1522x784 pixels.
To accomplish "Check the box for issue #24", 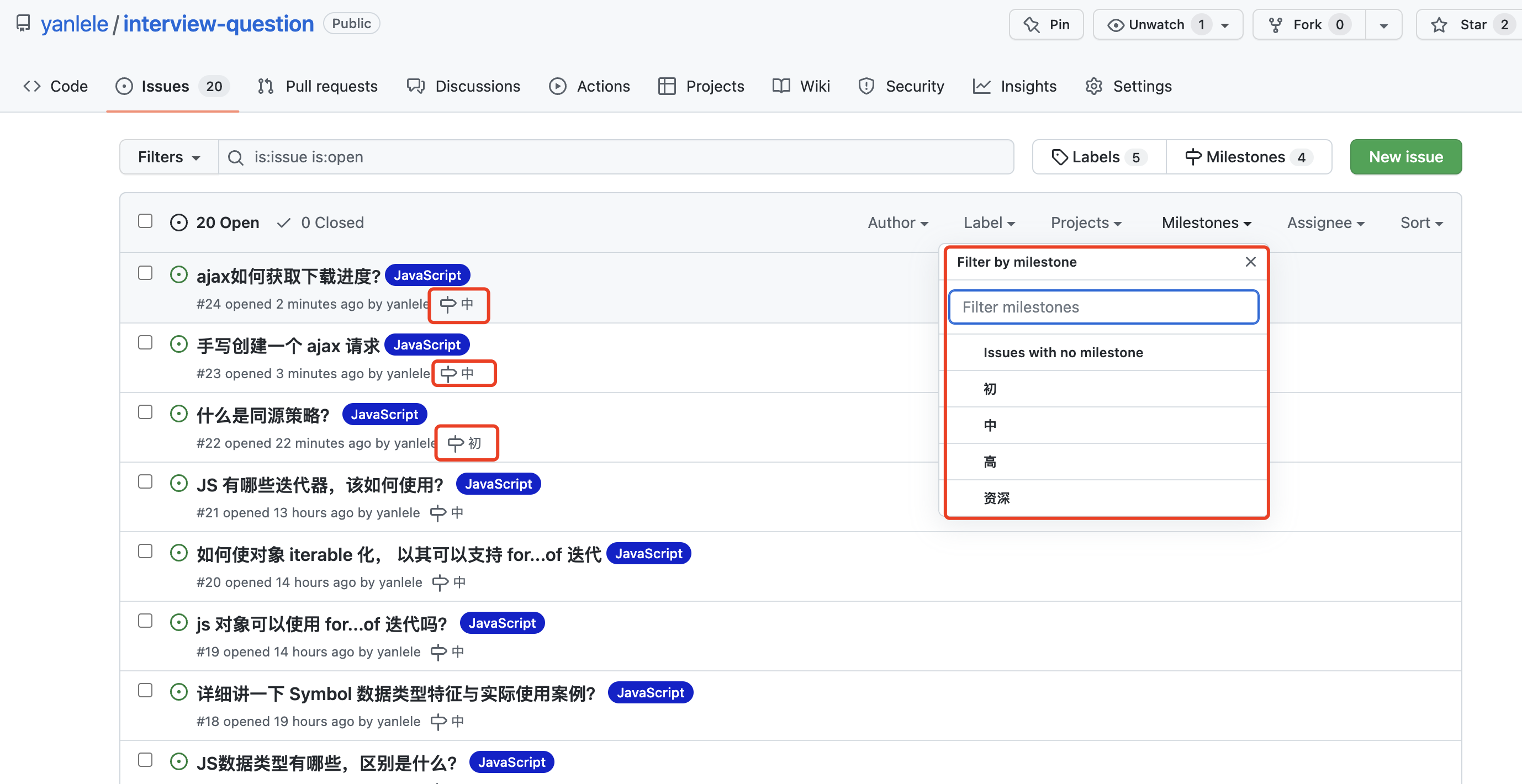I will (x=145, y=273).
